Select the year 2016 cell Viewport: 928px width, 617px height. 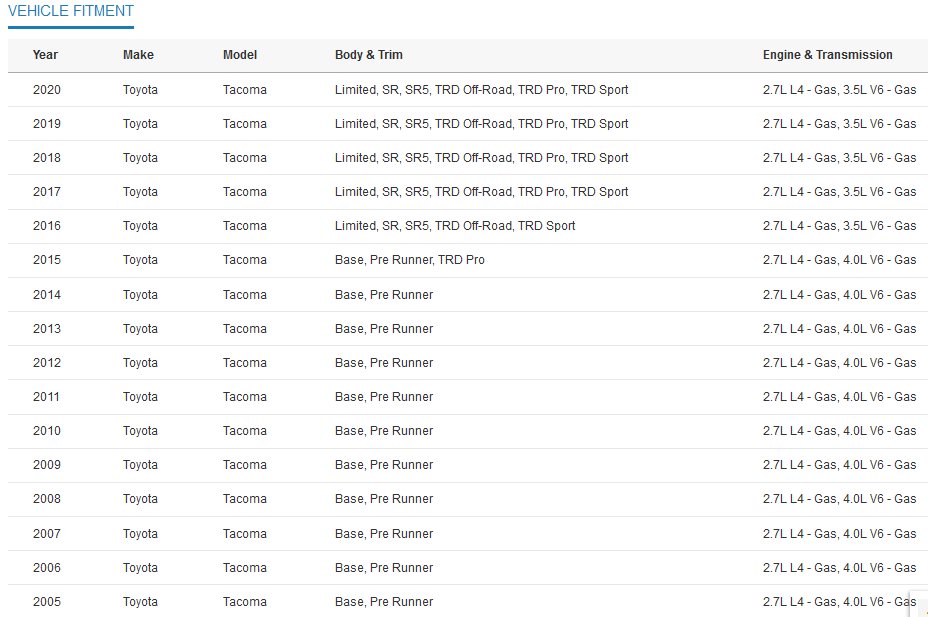point(47,226)
